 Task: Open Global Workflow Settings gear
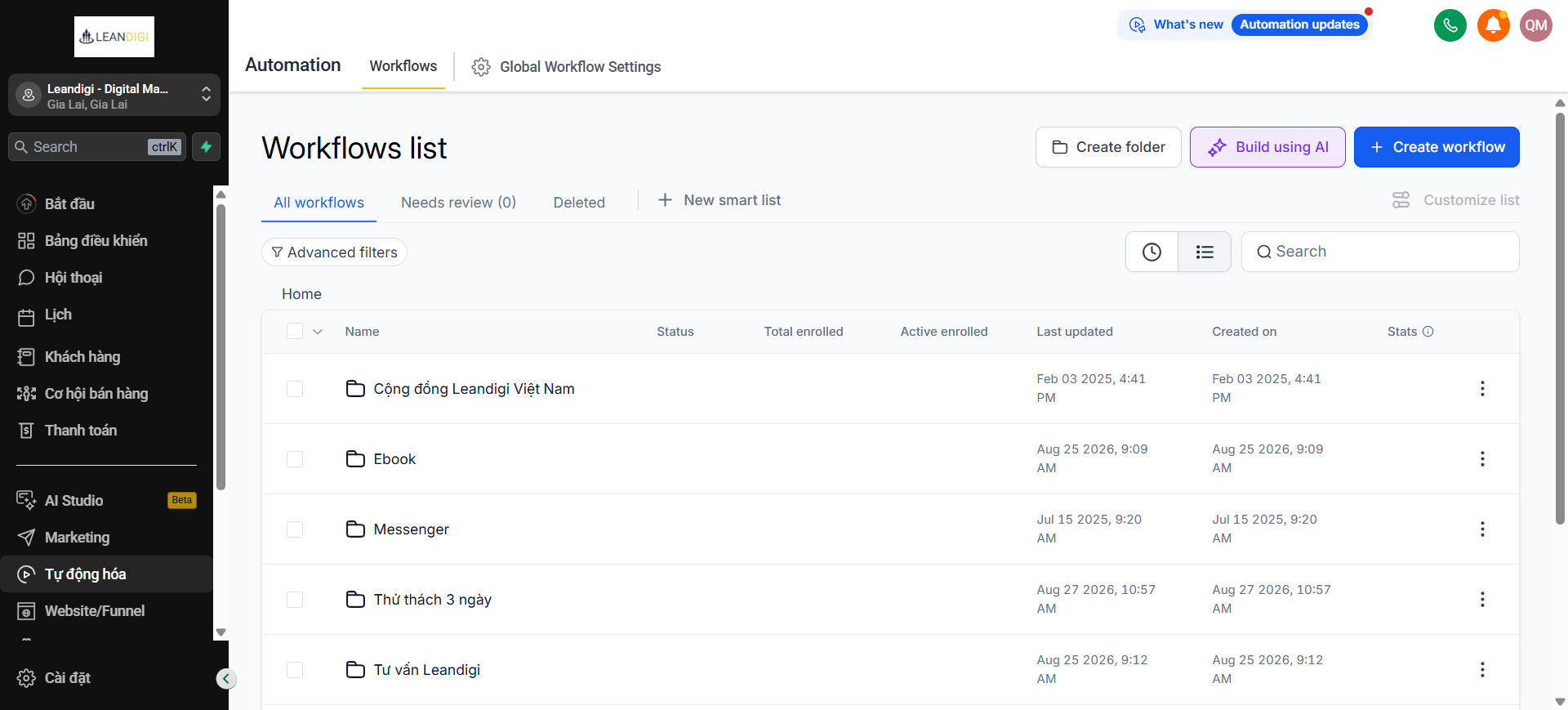coord(481,67)
